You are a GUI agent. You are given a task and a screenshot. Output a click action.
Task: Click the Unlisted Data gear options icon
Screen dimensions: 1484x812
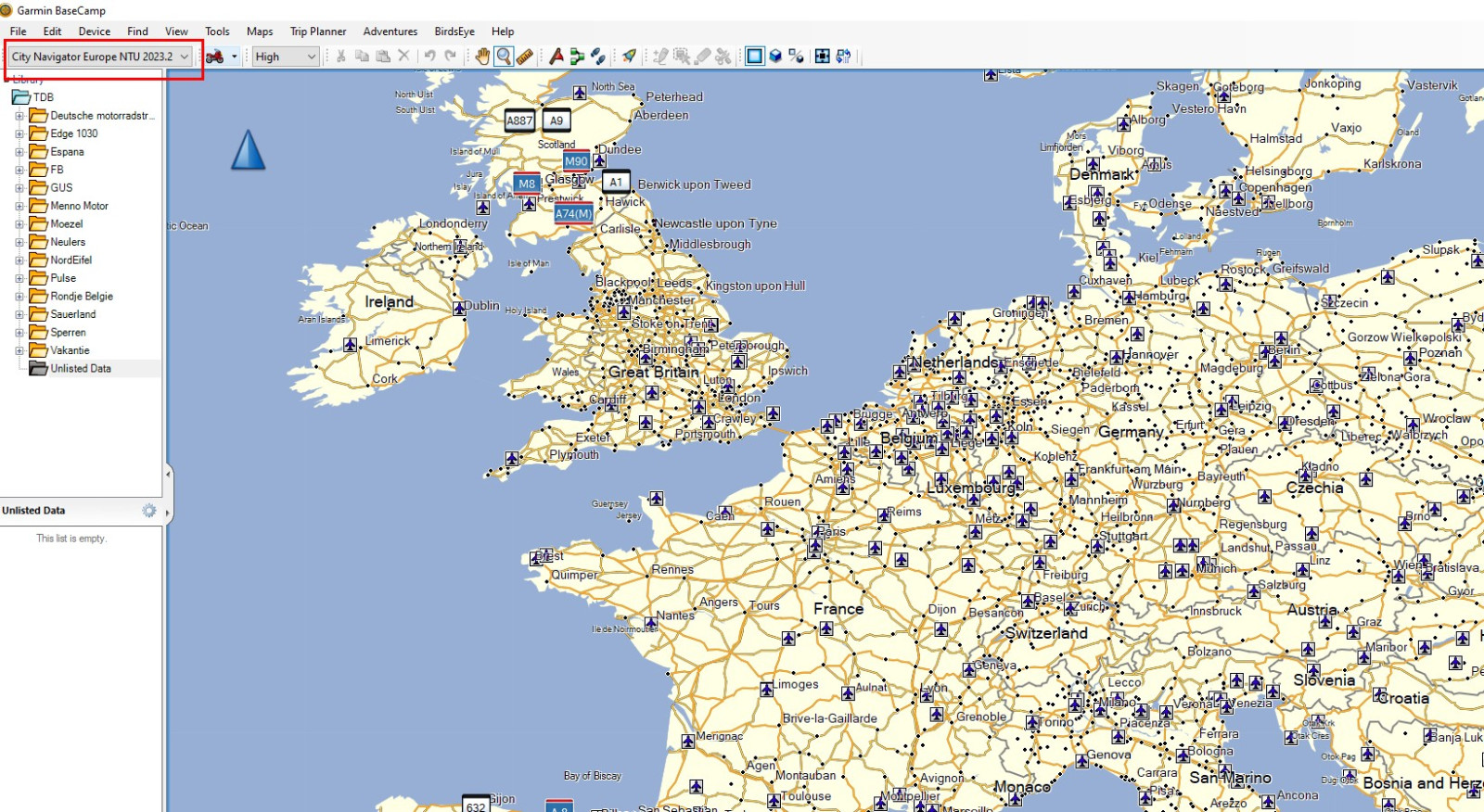(x=148, y=511)
